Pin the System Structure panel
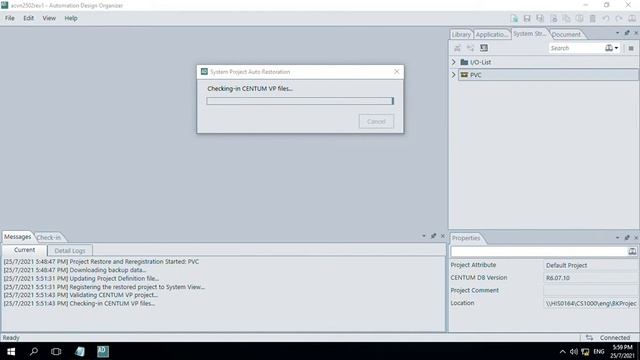The image size is (640, 360). (x=627, y=33)
